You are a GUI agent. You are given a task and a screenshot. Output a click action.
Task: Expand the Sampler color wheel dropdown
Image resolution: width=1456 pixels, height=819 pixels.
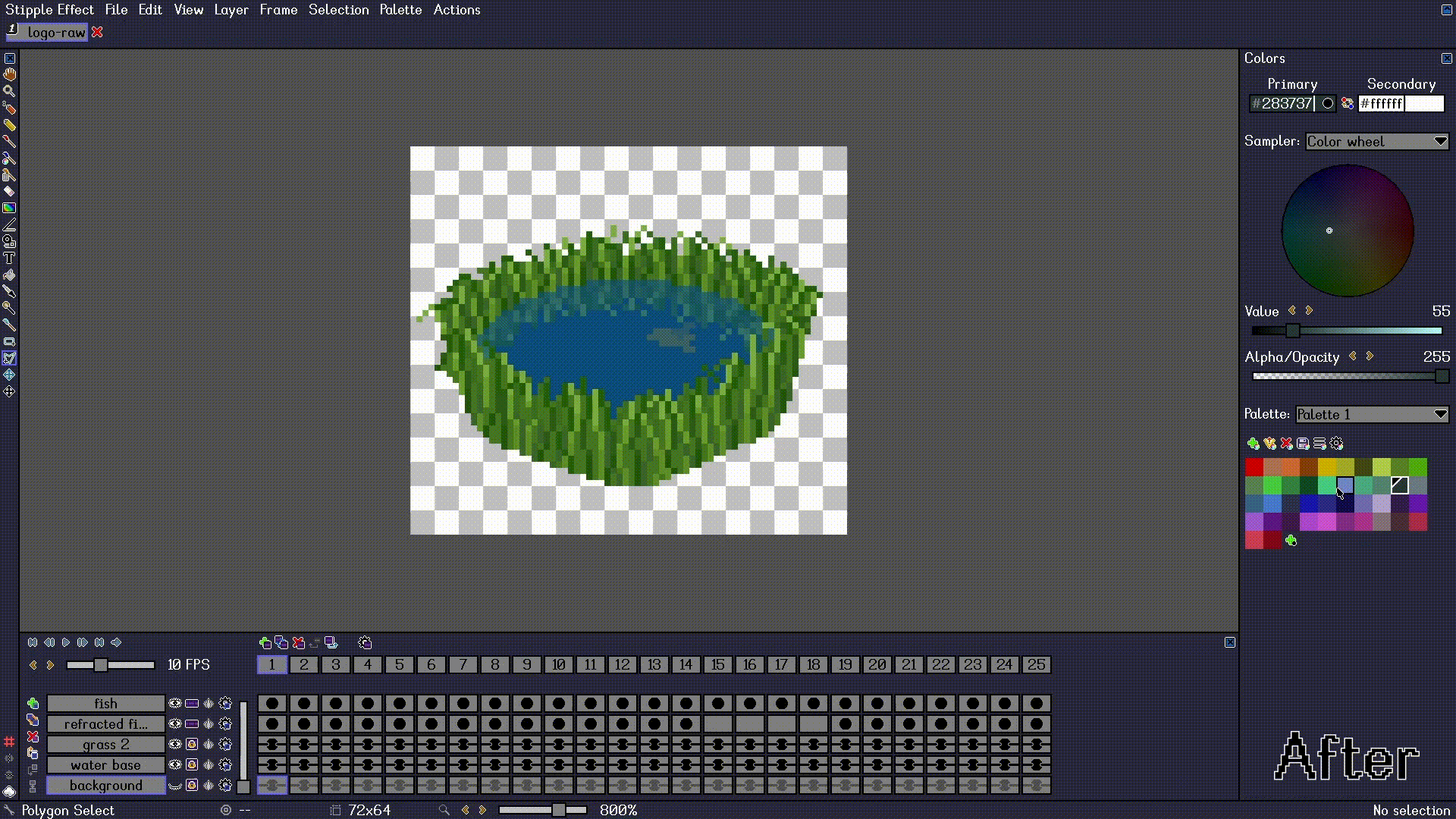pos(1440,141)
